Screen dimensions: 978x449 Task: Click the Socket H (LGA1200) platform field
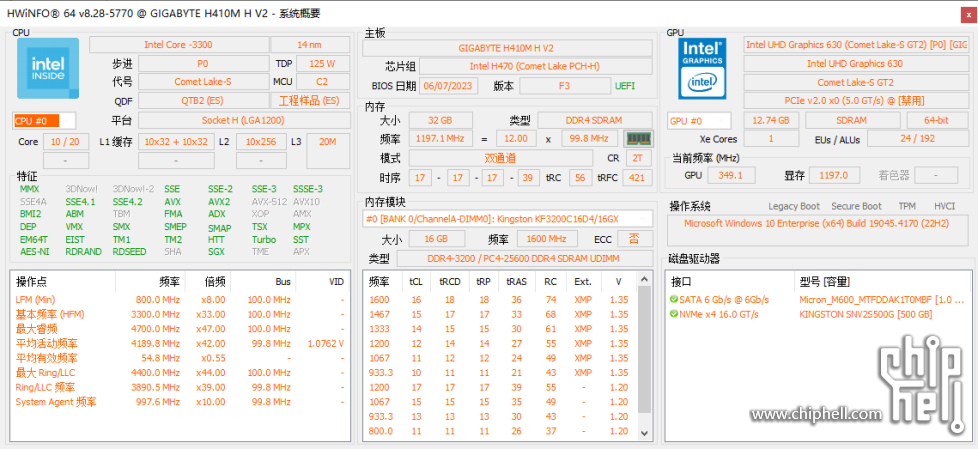pyautogui.click(x=244, y=120)
